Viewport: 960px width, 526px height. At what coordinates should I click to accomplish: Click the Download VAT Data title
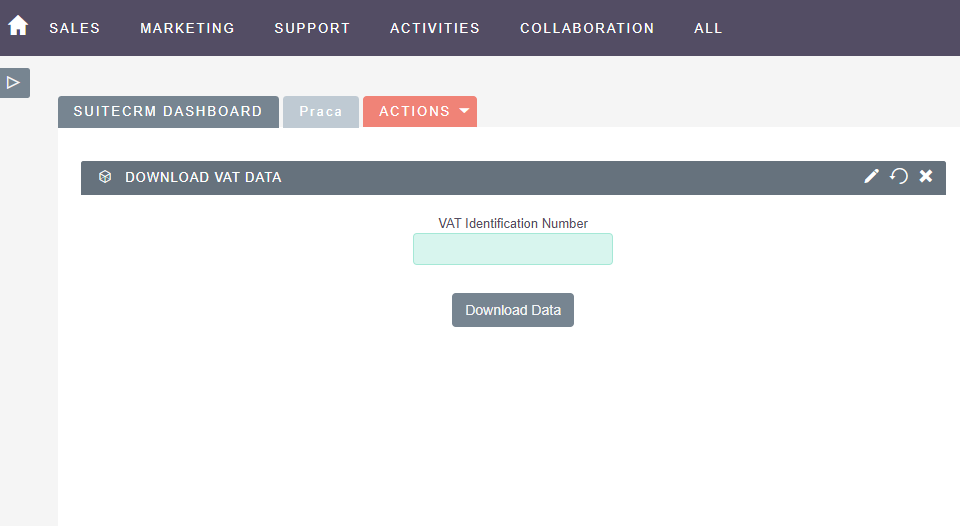click(x=203, y=177)
